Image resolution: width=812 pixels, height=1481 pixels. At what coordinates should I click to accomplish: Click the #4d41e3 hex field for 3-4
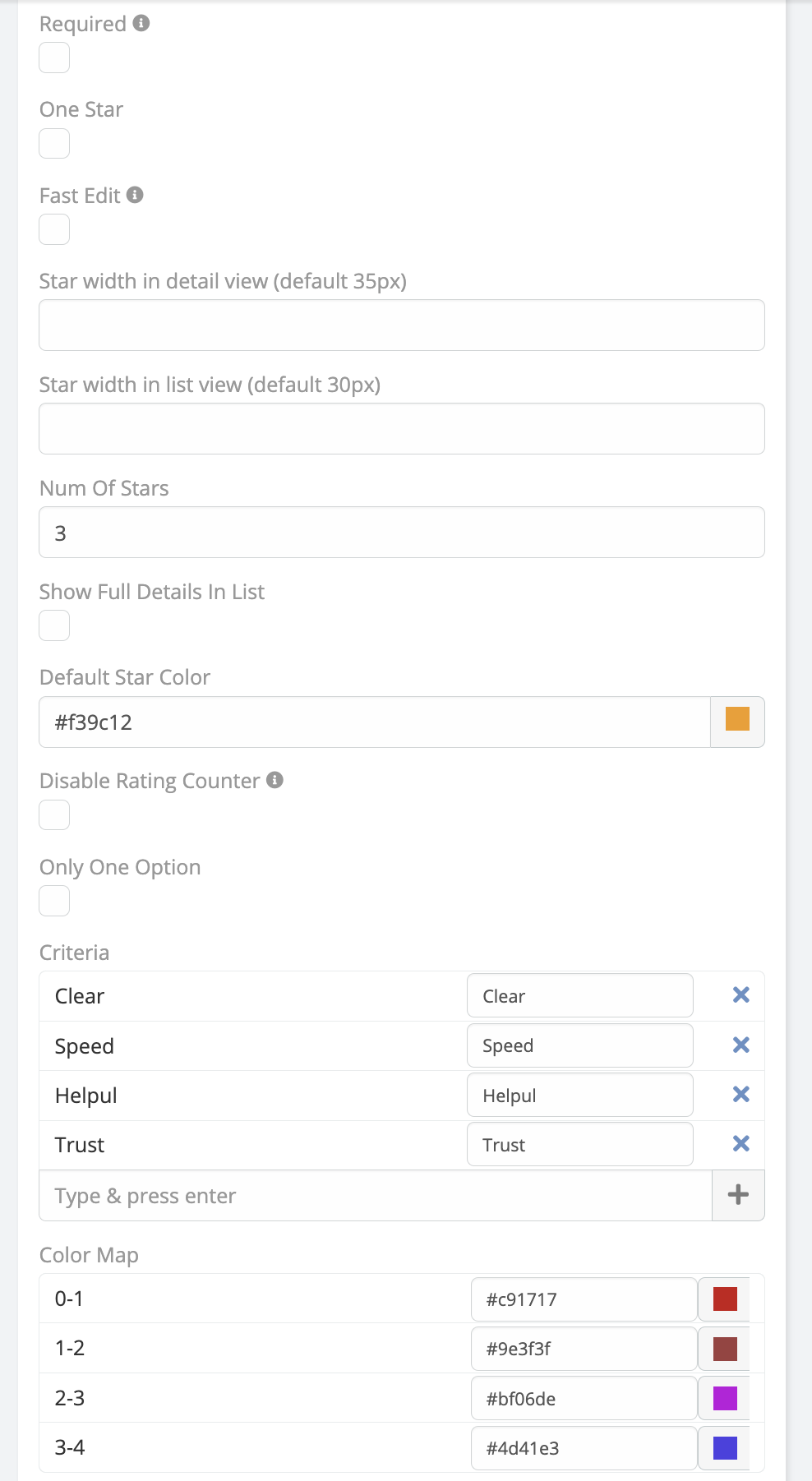click(584, 1448)
